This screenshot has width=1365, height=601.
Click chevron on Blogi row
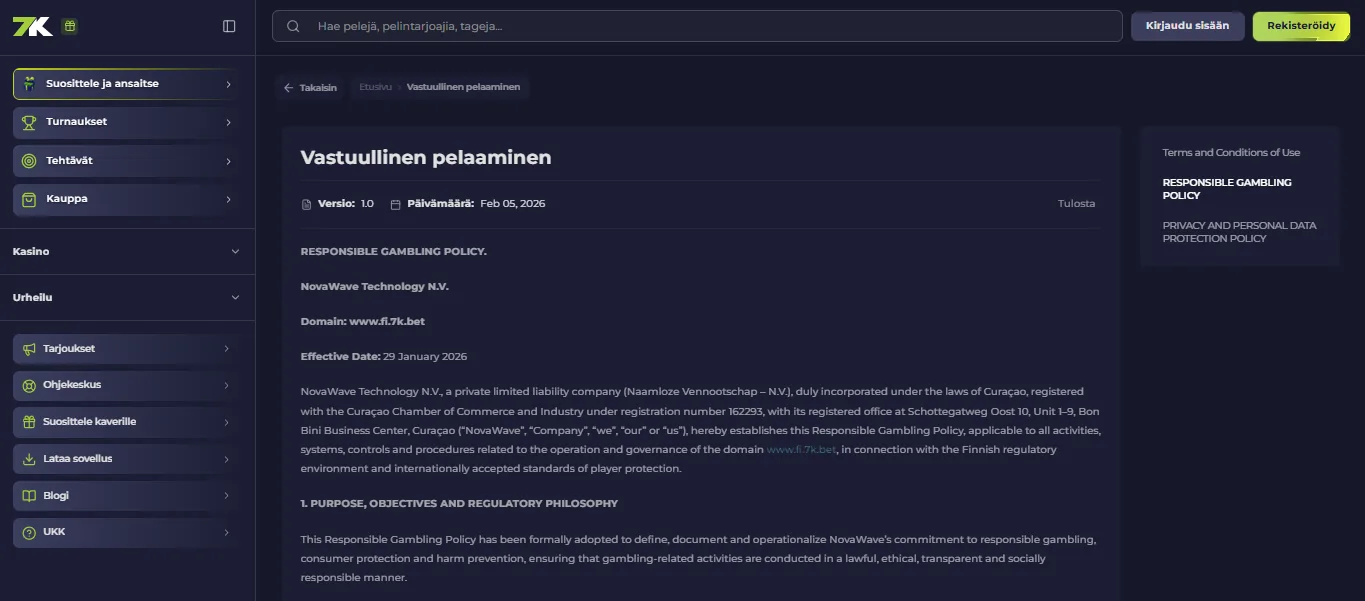point(227,496)
